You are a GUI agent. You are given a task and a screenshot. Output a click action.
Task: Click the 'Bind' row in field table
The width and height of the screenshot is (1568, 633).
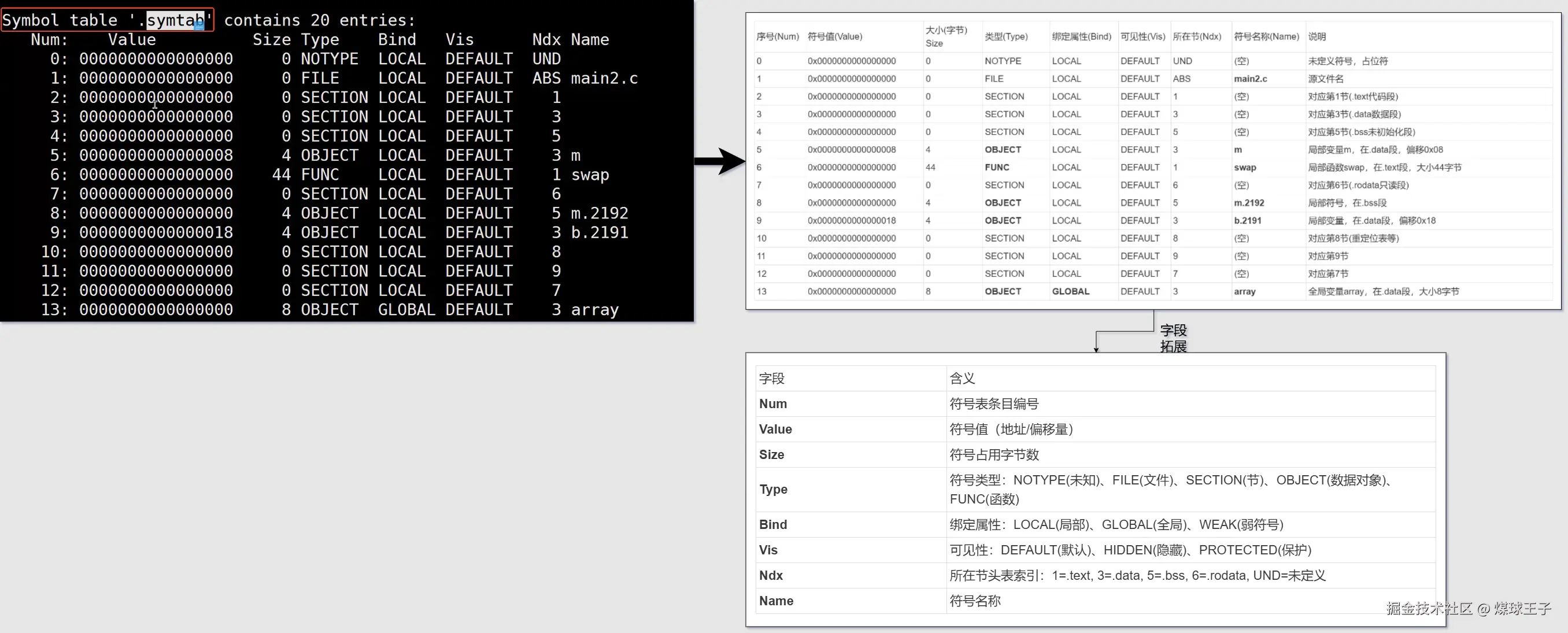click(x=772, y=524)
